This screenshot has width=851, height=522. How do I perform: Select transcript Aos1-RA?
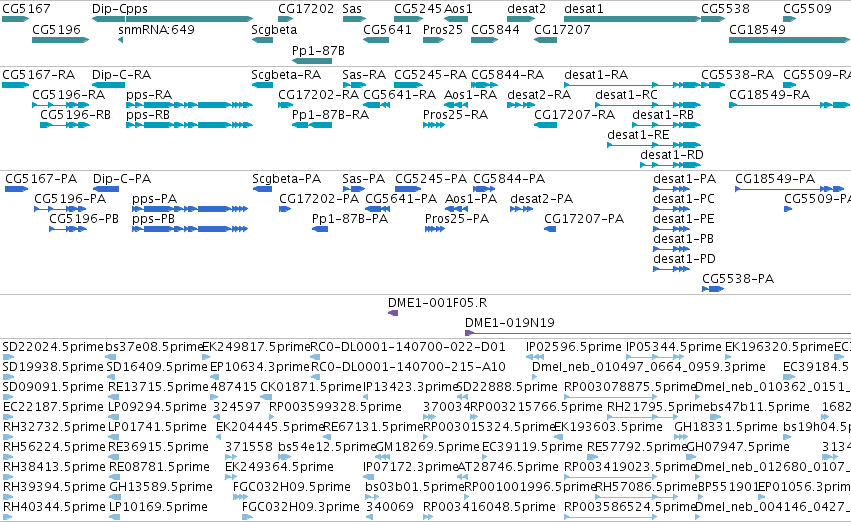pos(471,95)
